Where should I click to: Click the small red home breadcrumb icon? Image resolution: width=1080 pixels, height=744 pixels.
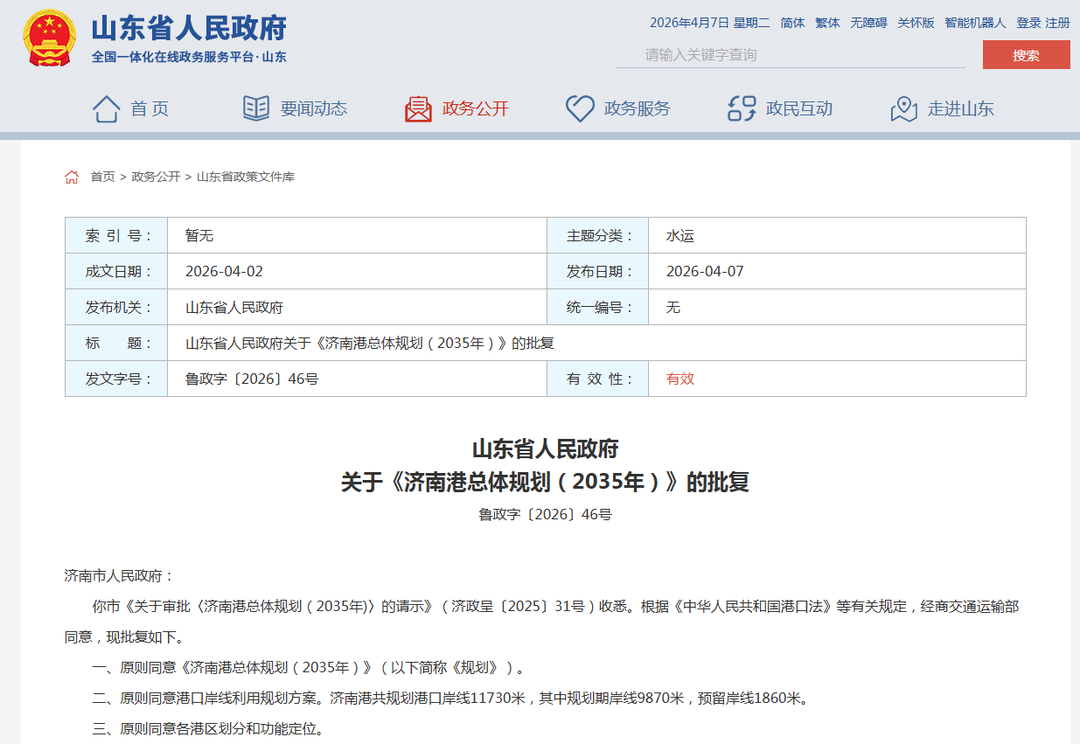coord(72,177)
